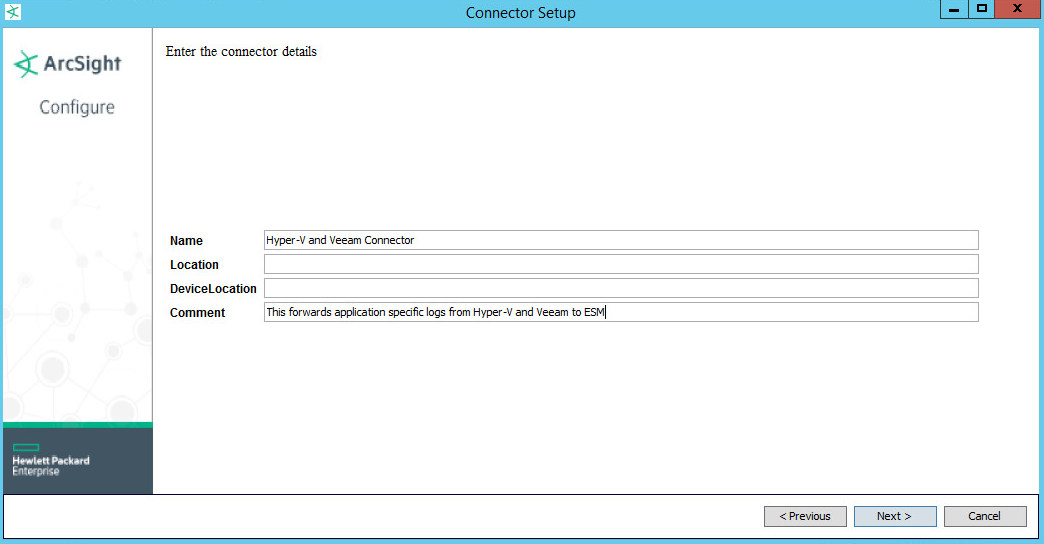Image resolution: width=1044 pixels, height=544 pixels.
Task: Click the Comment field label
Action: point(197,313)
